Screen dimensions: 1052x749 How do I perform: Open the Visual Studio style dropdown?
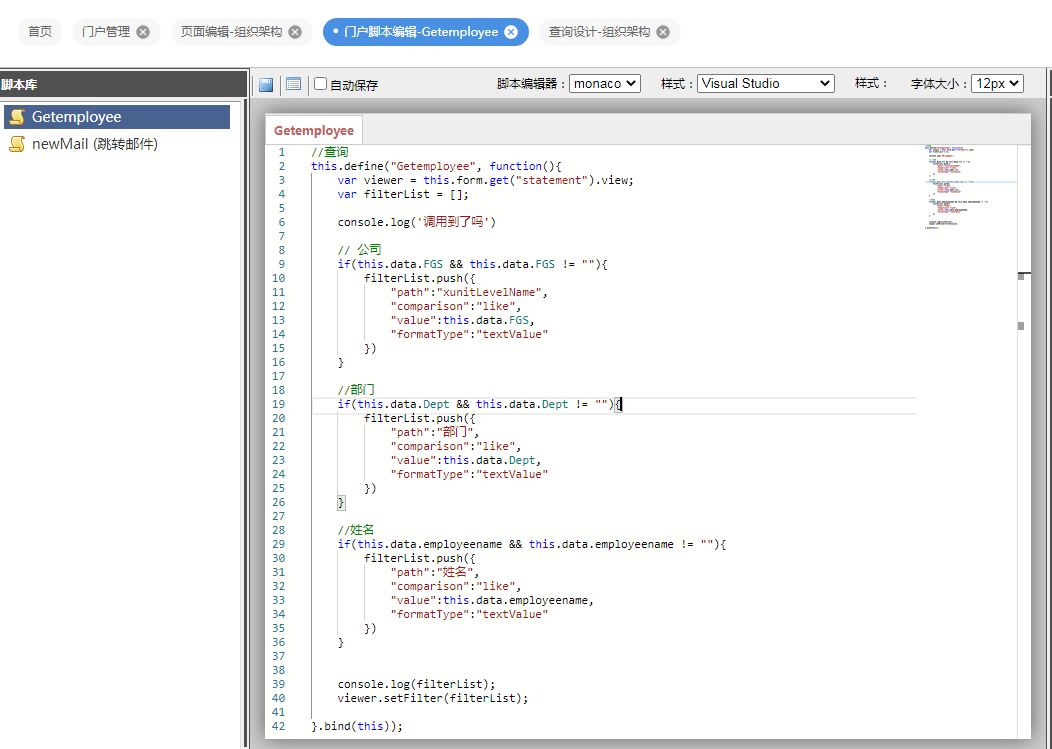(x=765, y=84)
